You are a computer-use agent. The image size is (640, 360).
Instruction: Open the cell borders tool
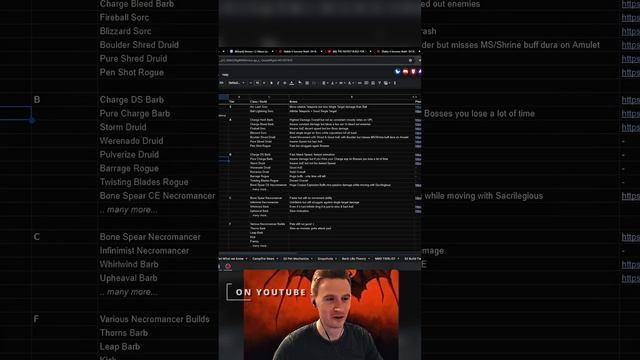pos(307,83)
